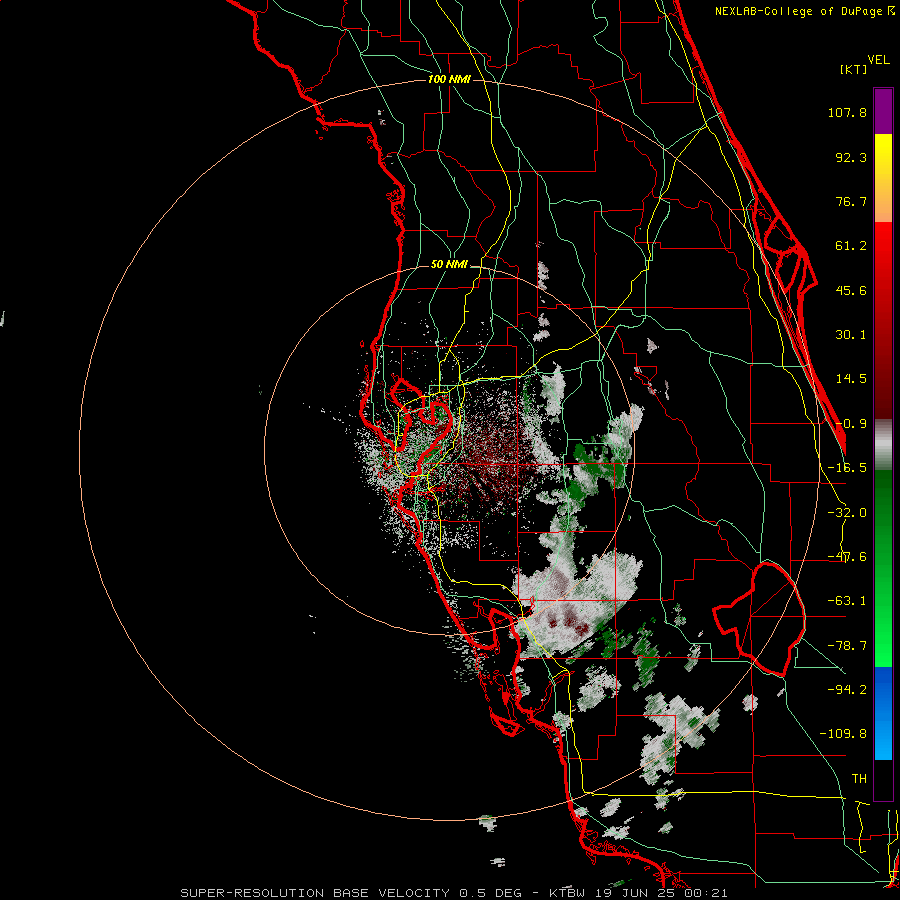Screen dimensions: 900x900
Task: Select the -63.1 scale value
Action: pyautogui.click(x=847, y=601)
